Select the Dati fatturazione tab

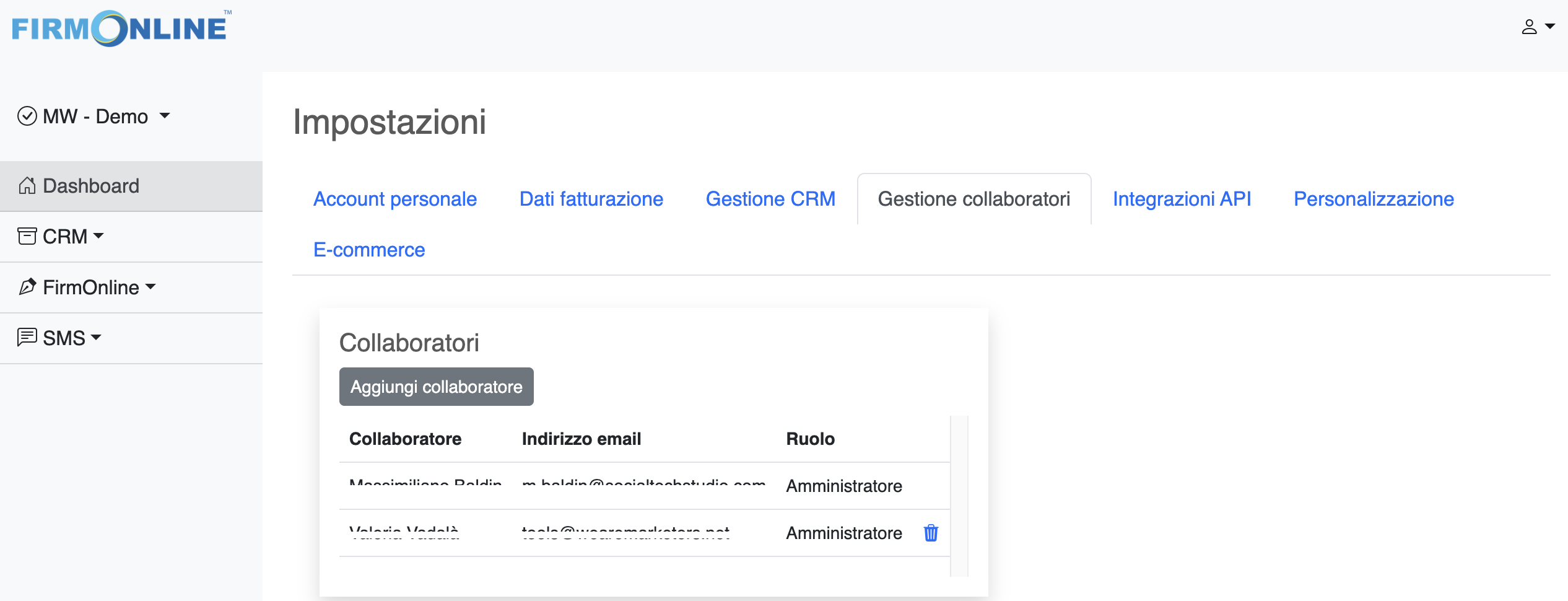click(591, 199)
